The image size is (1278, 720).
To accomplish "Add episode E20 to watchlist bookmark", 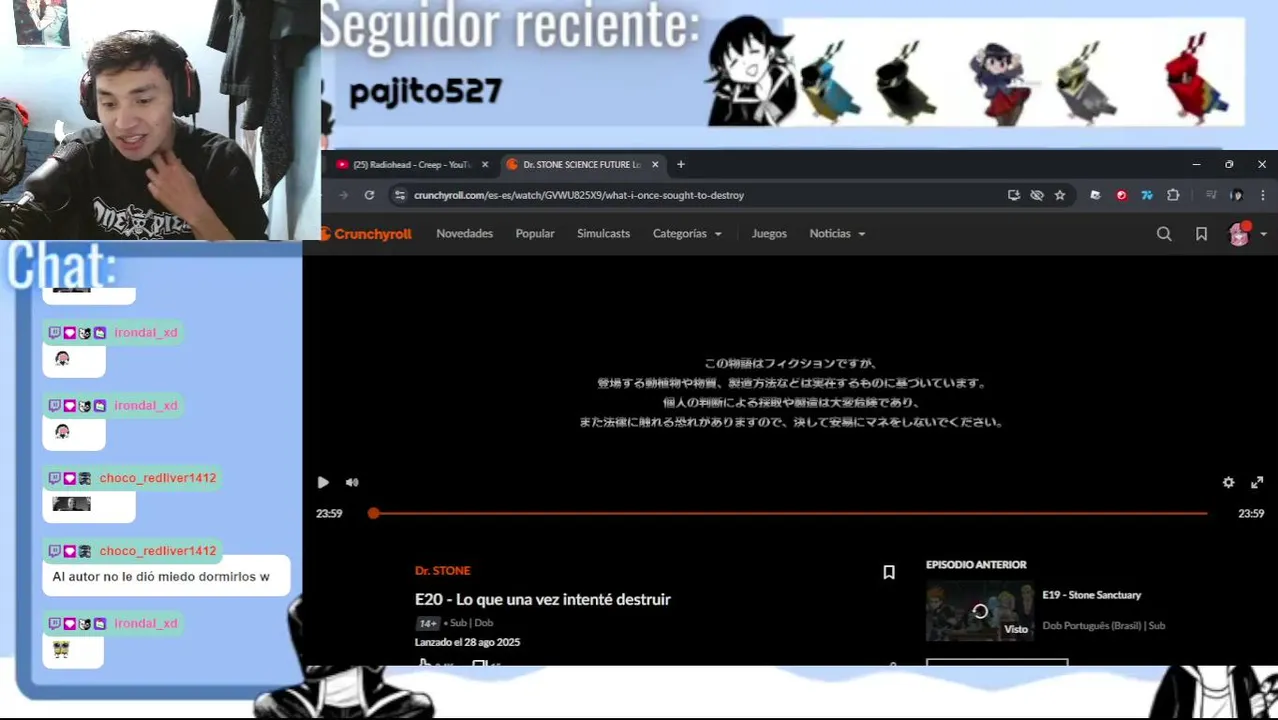I will click(x=888, y=572).
